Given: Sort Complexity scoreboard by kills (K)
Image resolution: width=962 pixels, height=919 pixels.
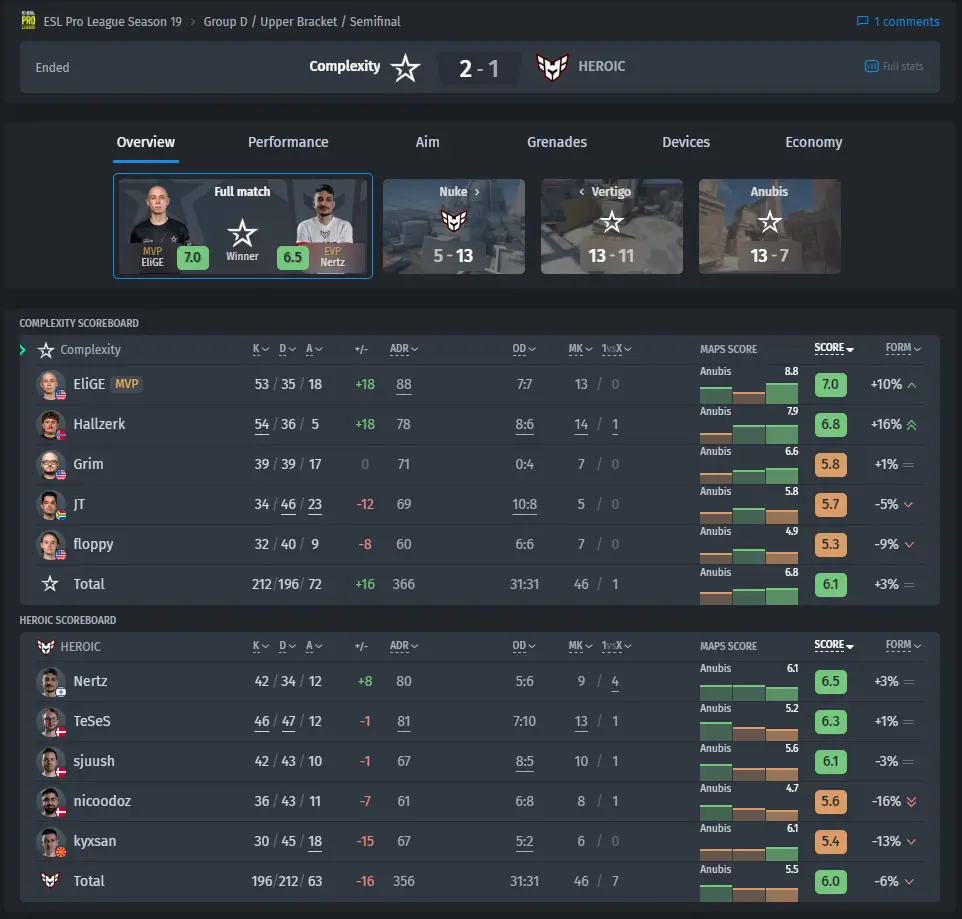Looking at the screenshot, I should point(261,349).
